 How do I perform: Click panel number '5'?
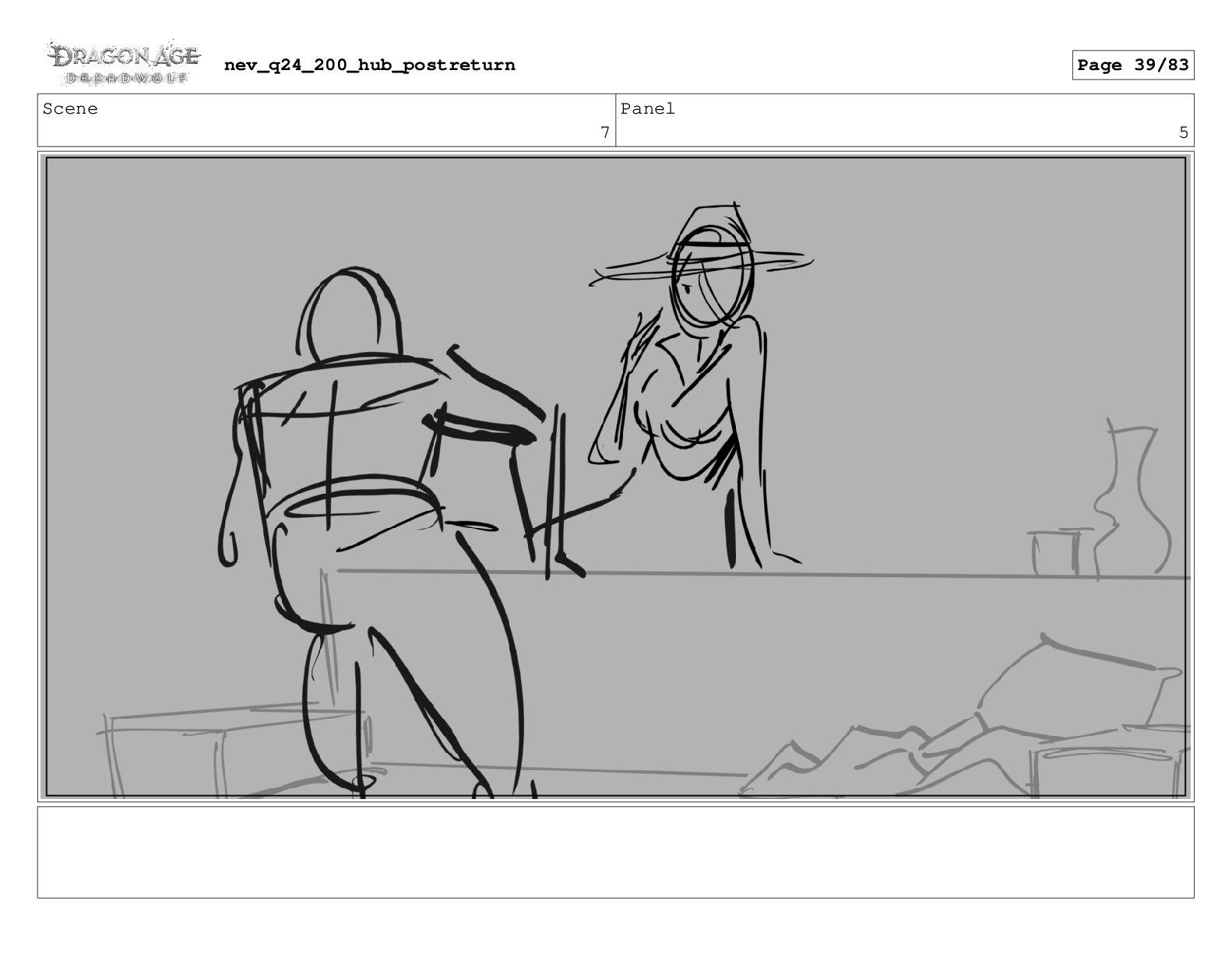(x=1183, y=132)
